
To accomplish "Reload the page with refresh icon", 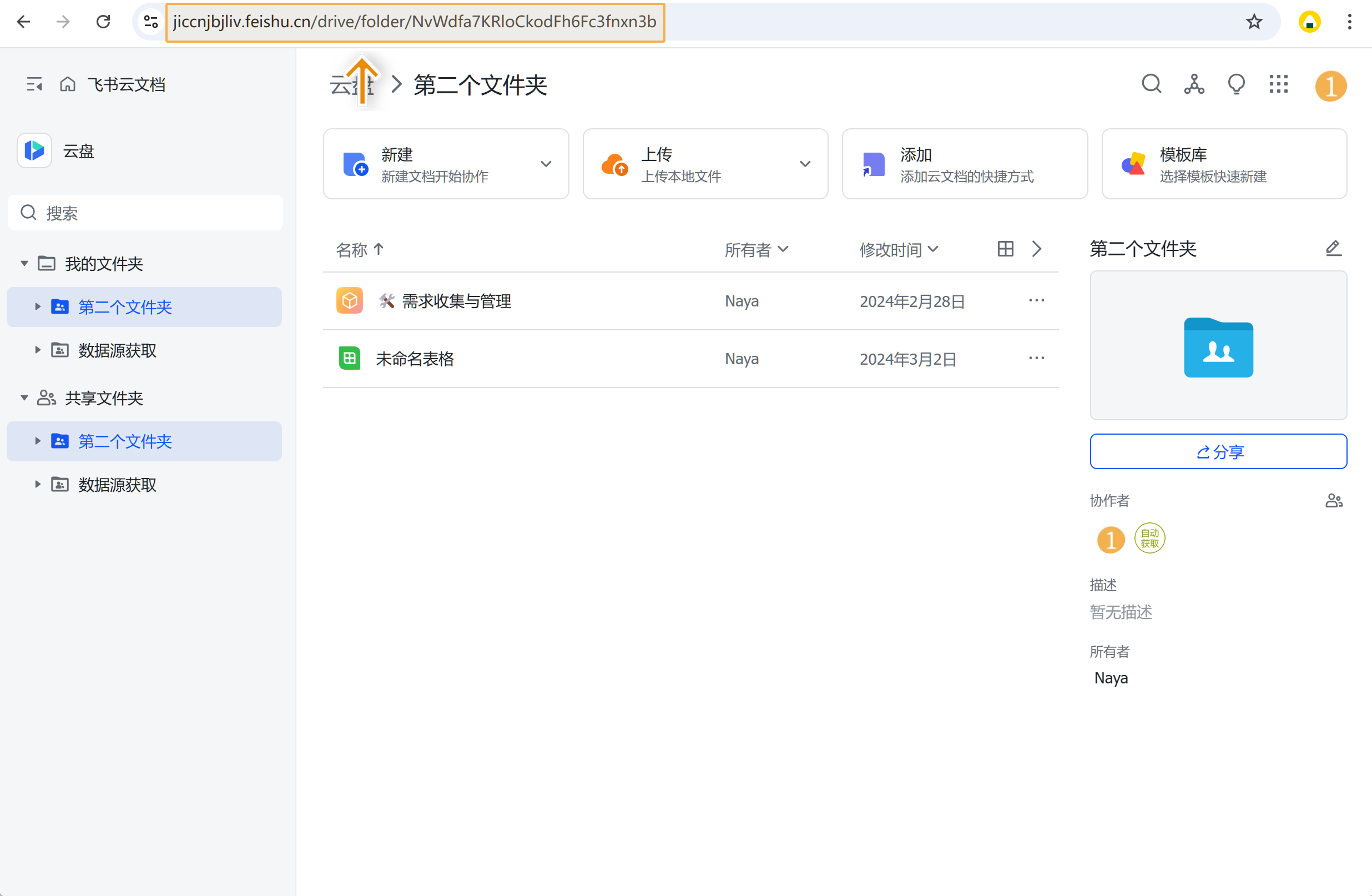I will pyautogui.click(x=103, y=22).
